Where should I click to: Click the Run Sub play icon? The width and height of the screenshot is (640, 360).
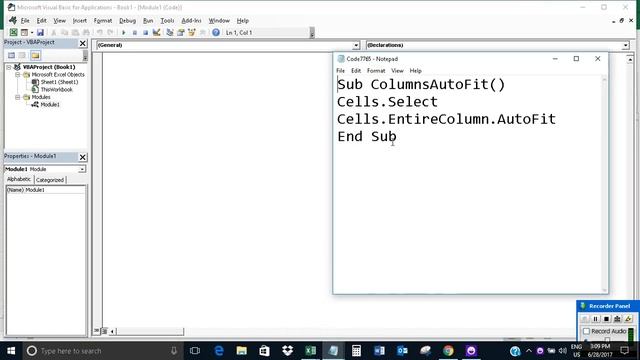click(124, 32)
